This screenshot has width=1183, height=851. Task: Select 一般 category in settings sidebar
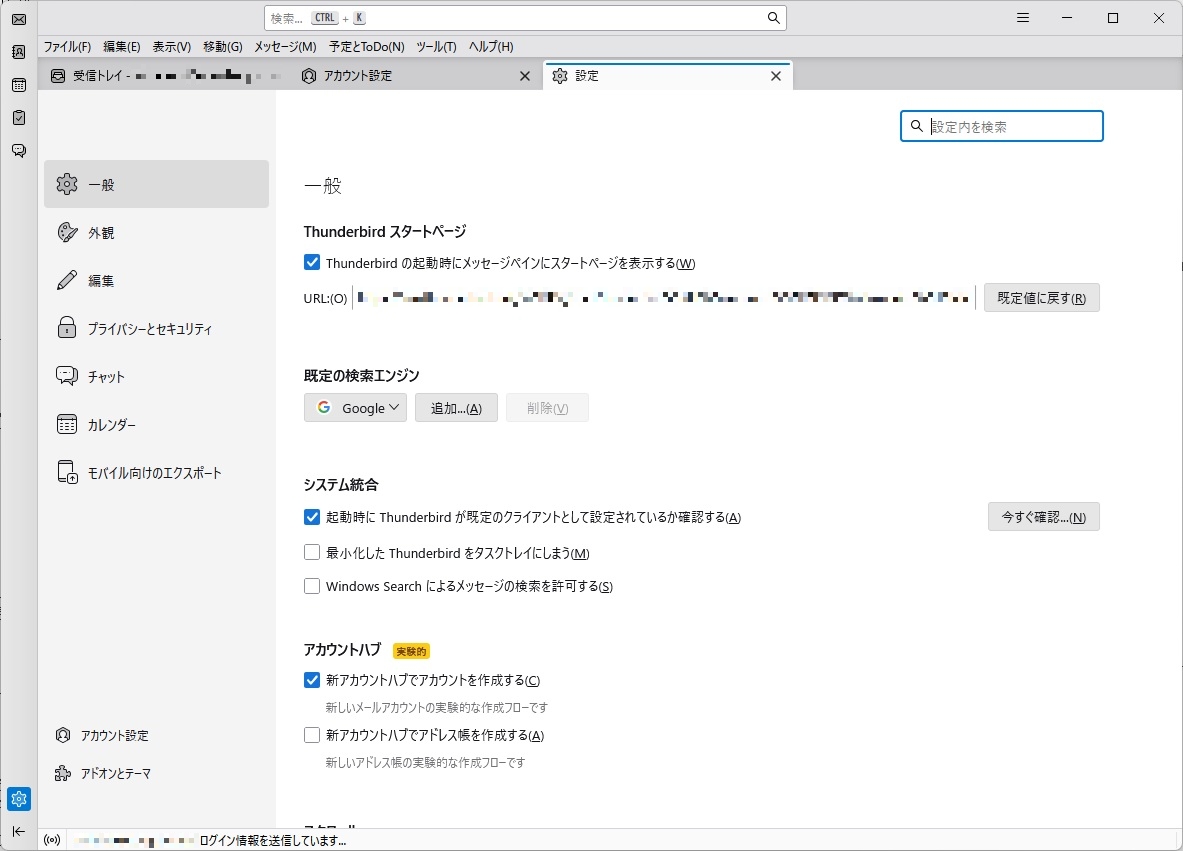(x=156, y=184)
